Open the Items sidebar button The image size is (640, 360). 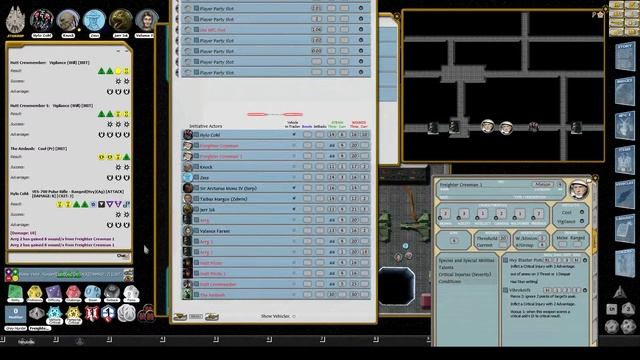click(625, 160)
